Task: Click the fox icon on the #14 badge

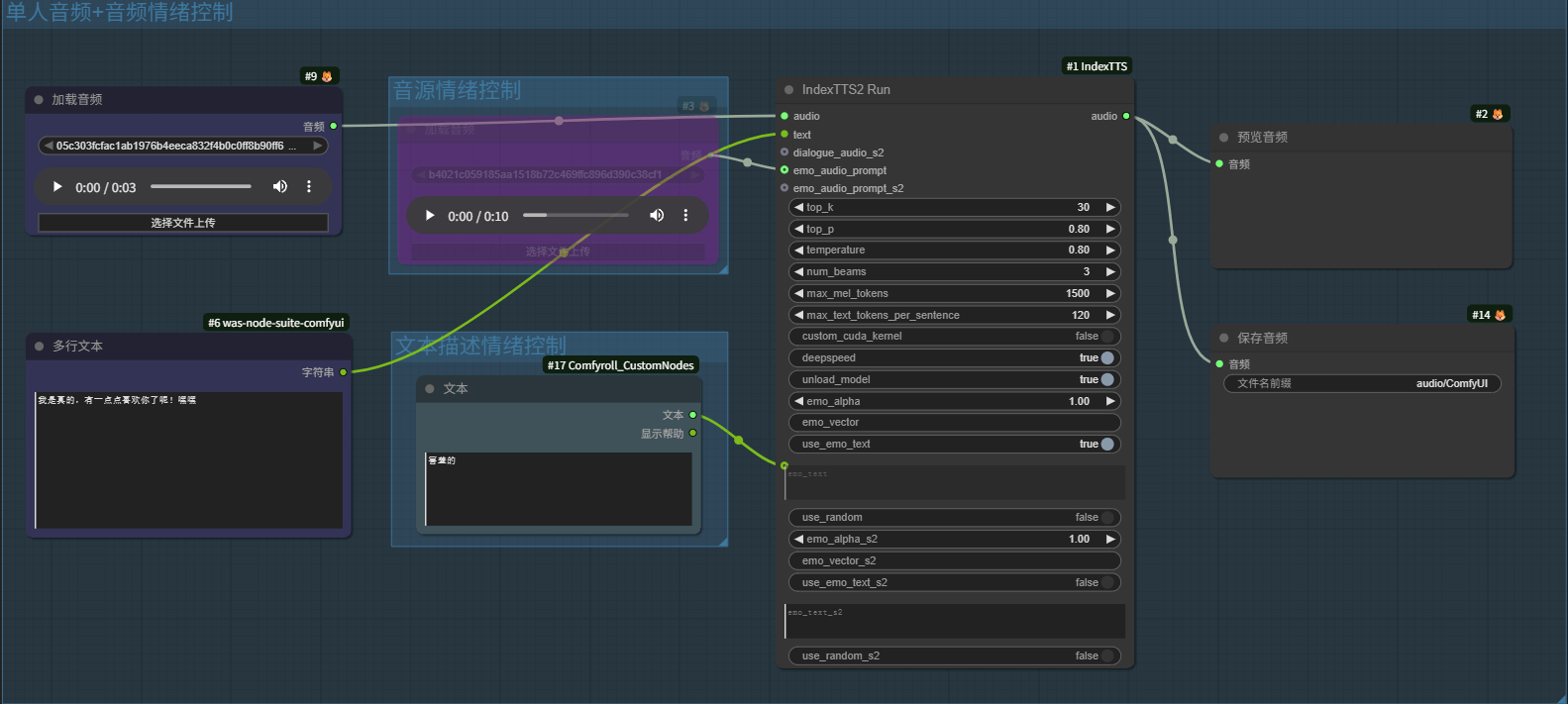Action: coord(1500,315)
